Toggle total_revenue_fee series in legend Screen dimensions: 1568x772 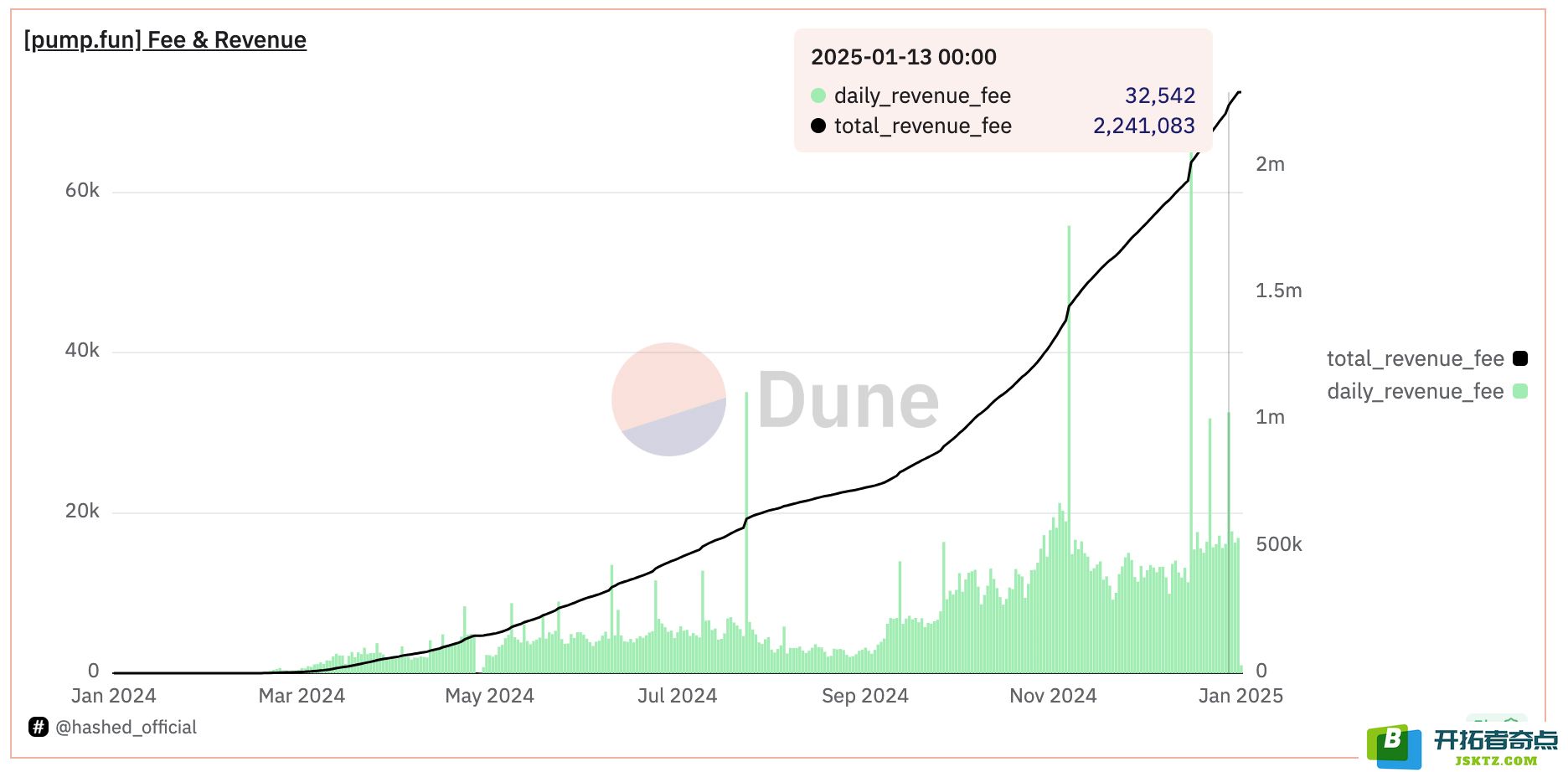click(x=1426, y=358)
